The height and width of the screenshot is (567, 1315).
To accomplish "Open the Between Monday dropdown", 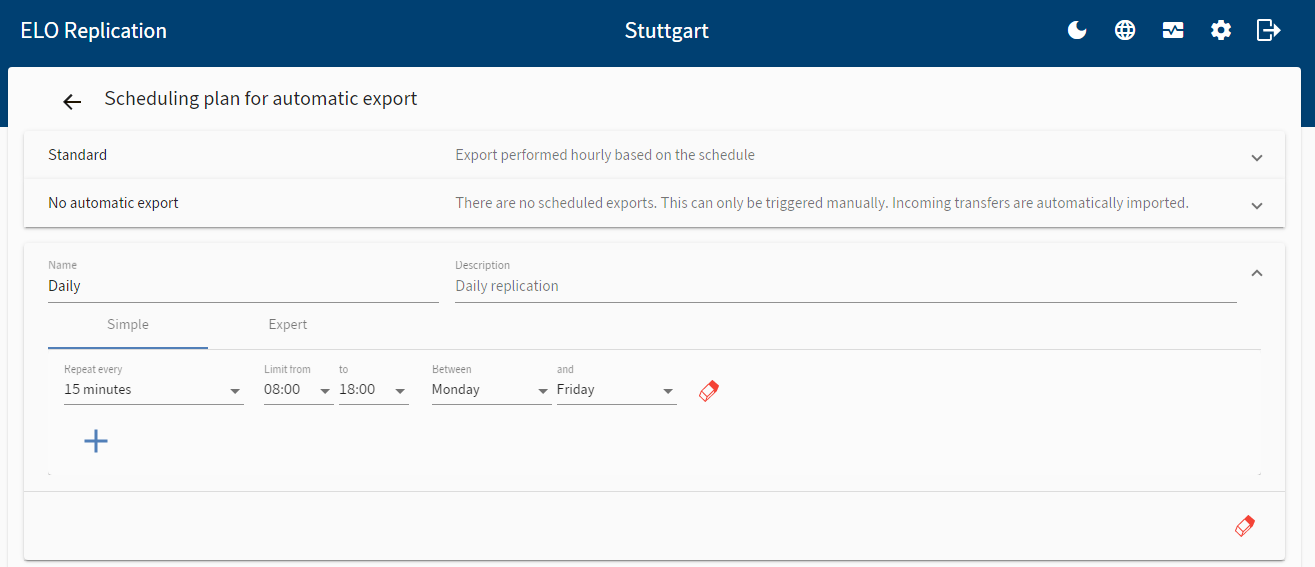I will (491, 390).
